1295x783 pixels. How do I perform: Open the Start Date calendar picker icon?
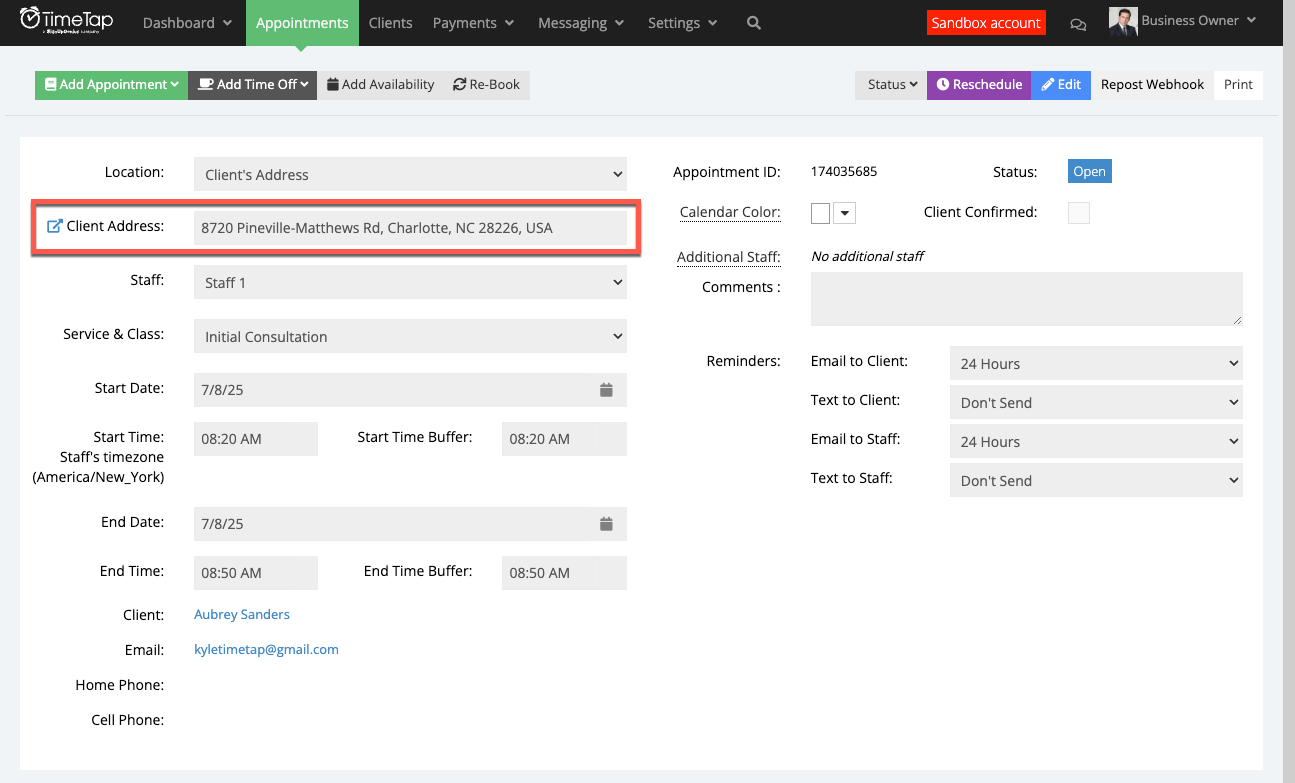click(606, 389)
